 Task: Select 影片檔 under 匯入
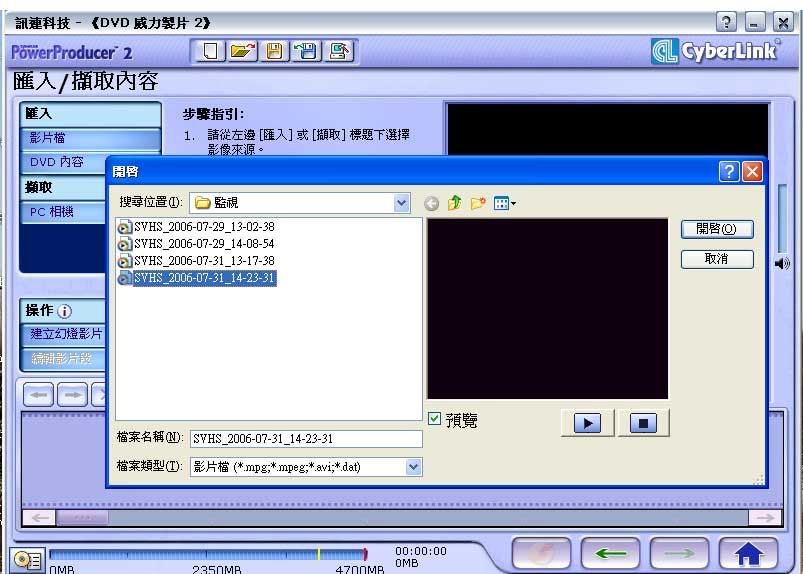click(x=91, y=138)
